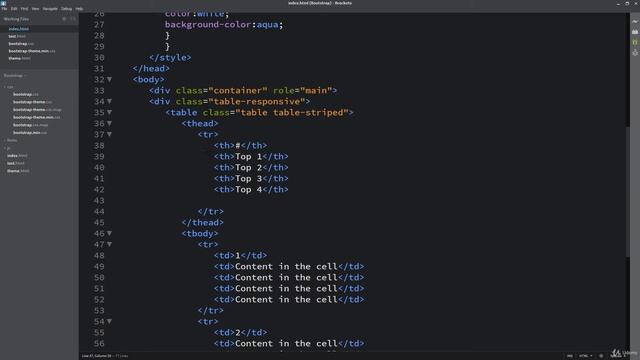640x360 pixels.
Task: Click the 'Top 1' header text on line 39
Action: coord(249,157)
